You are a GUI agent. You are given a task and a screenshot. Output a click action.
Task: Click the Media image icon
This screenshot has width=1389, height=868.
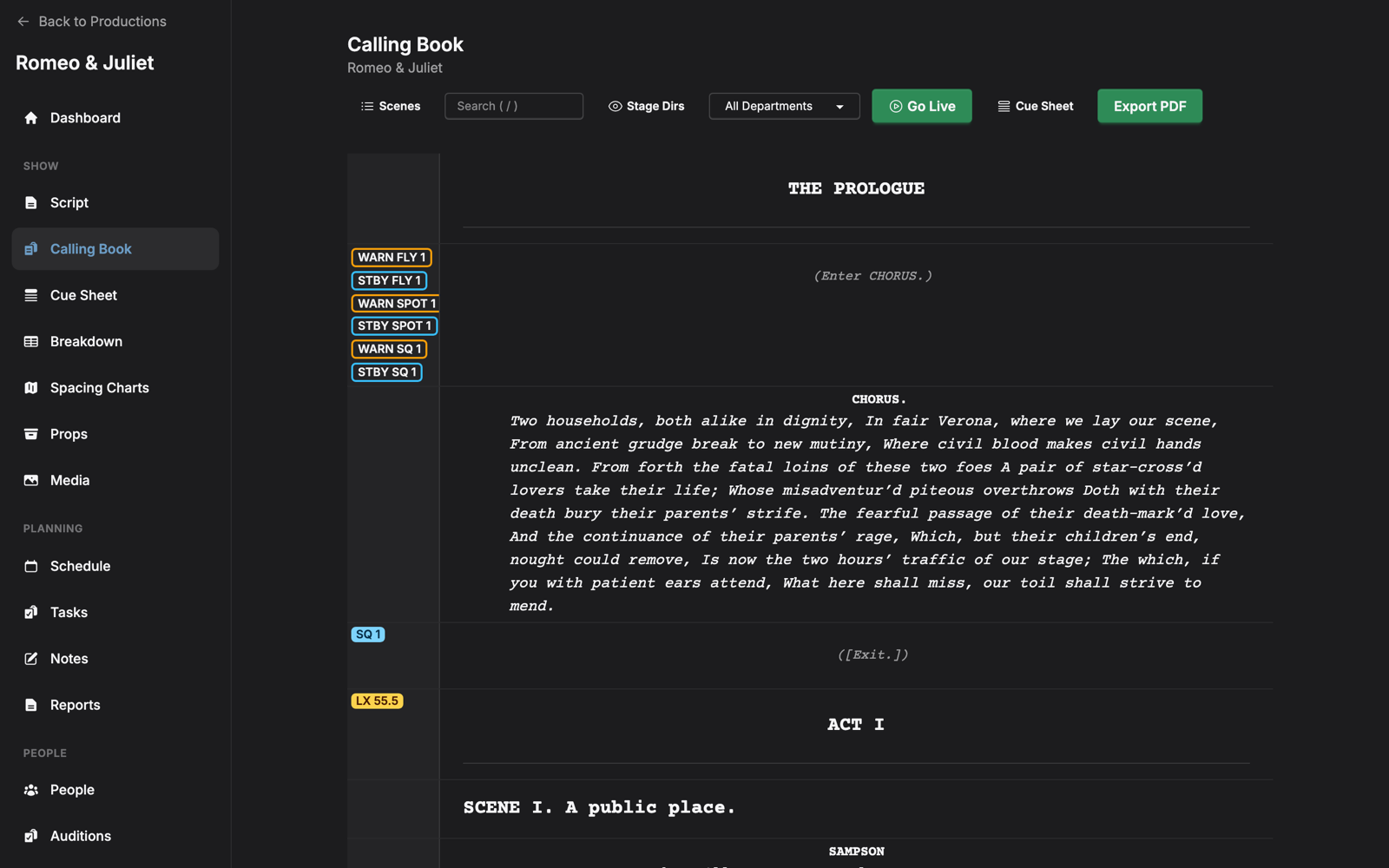click(x=31, y=480)
